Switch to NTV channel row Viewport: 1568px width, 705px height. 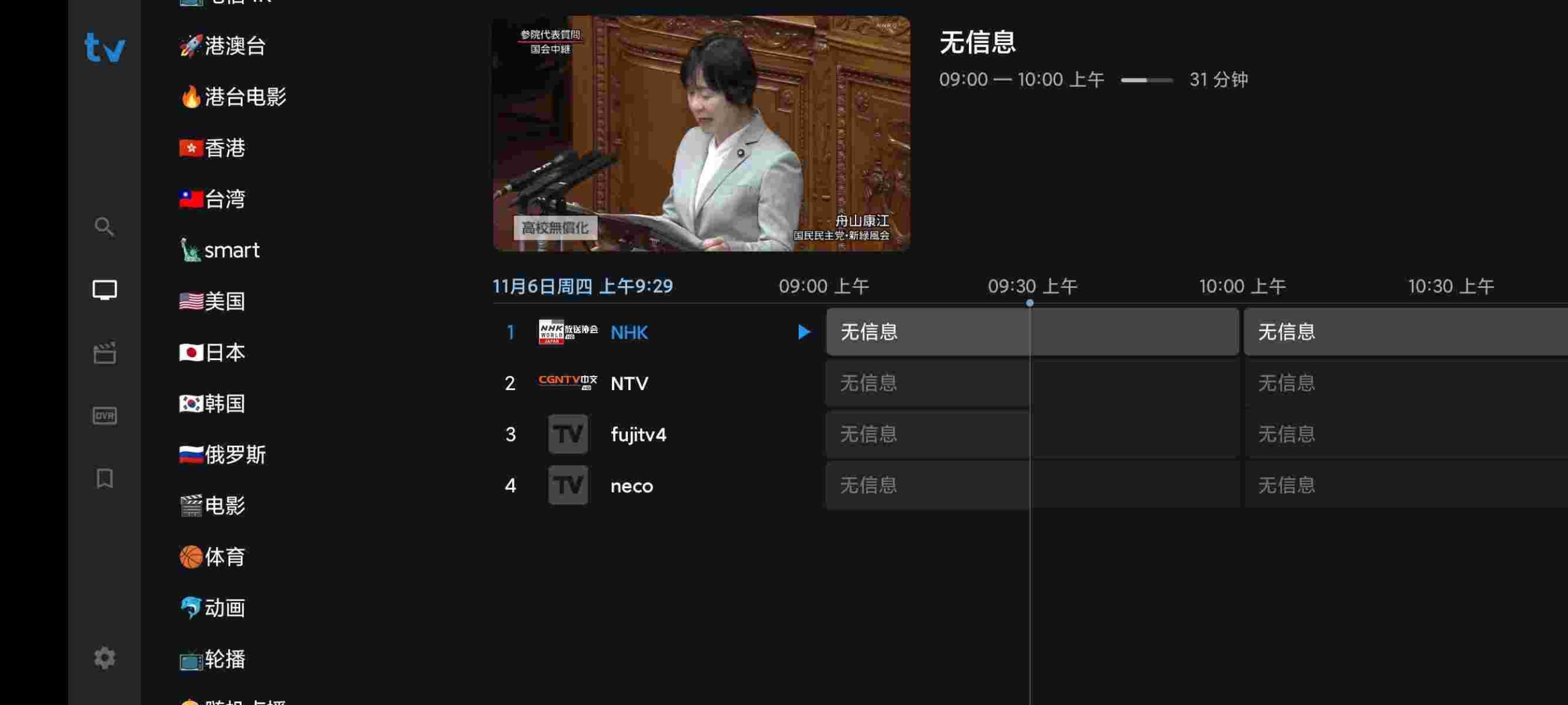pos(629,383)
